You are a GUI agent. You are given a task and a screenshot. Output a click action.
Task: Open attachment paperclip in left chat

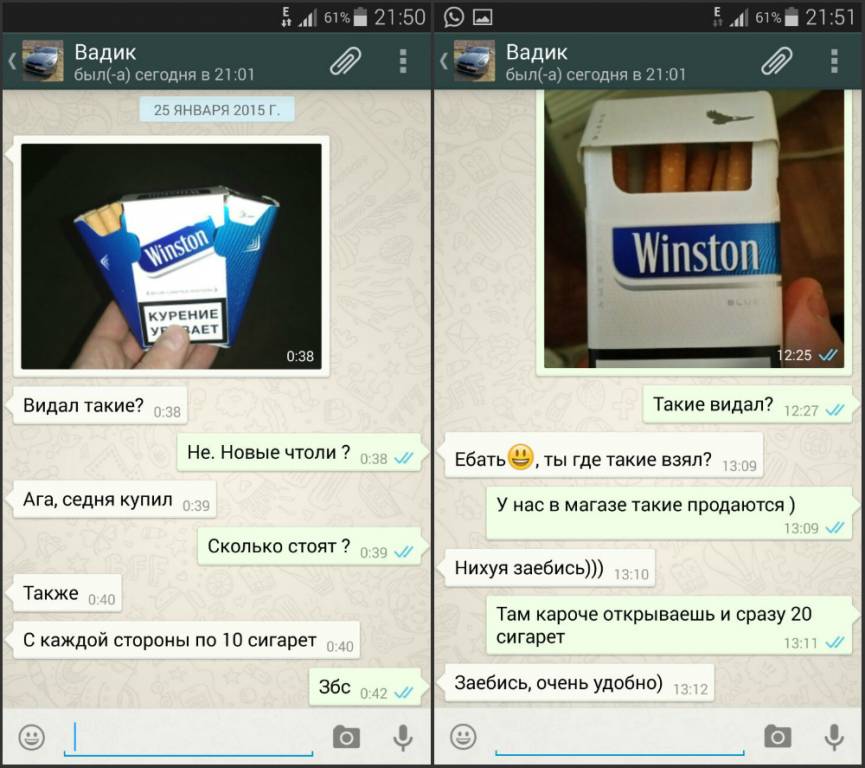[x=345, y=61]
